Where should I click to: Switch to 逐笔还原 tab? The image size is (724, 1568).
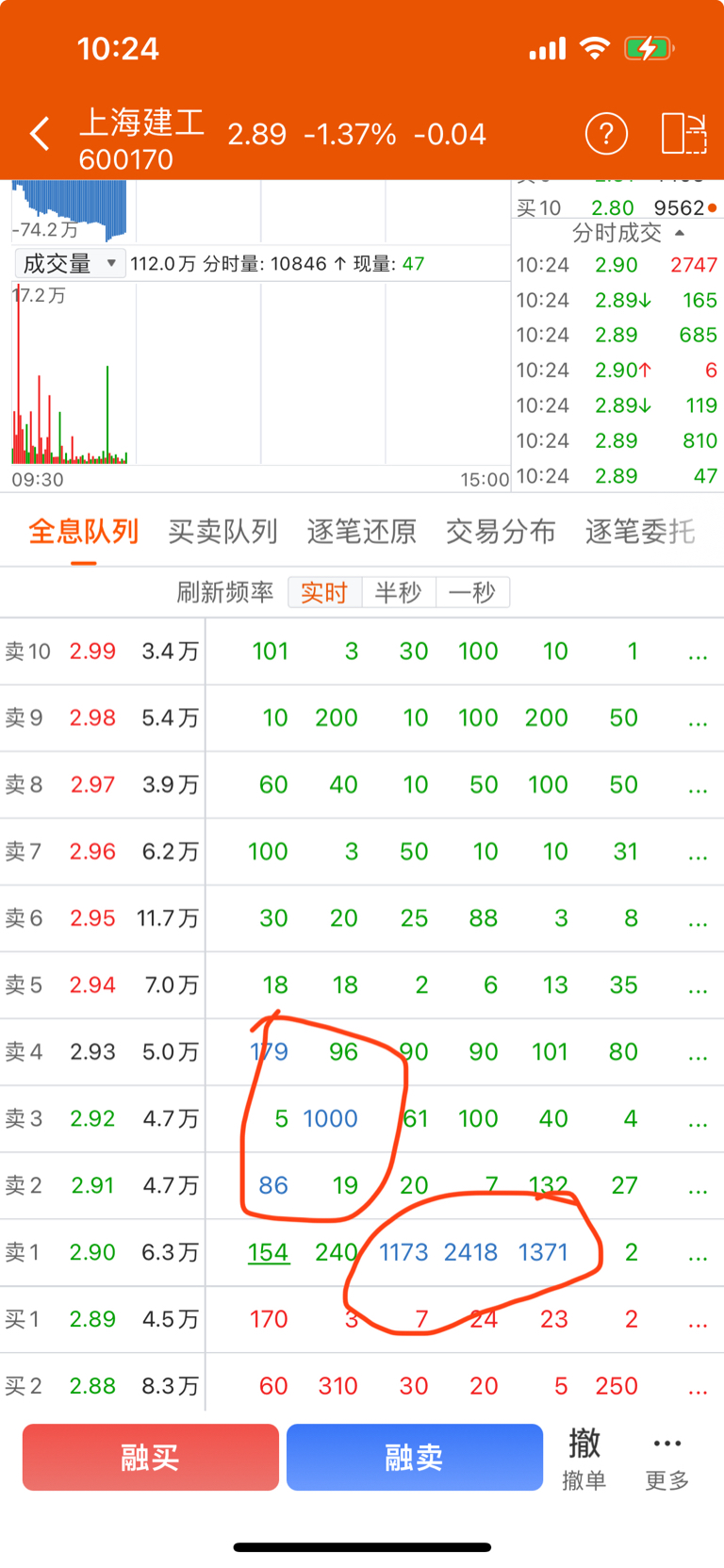pos(361,532)
